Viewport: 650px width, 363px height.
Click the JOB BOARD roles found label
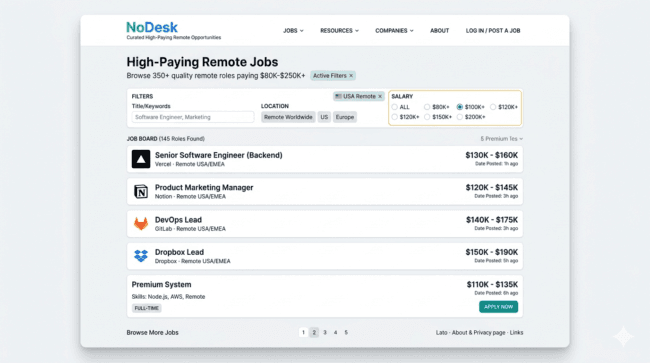[x=165, y=139]
